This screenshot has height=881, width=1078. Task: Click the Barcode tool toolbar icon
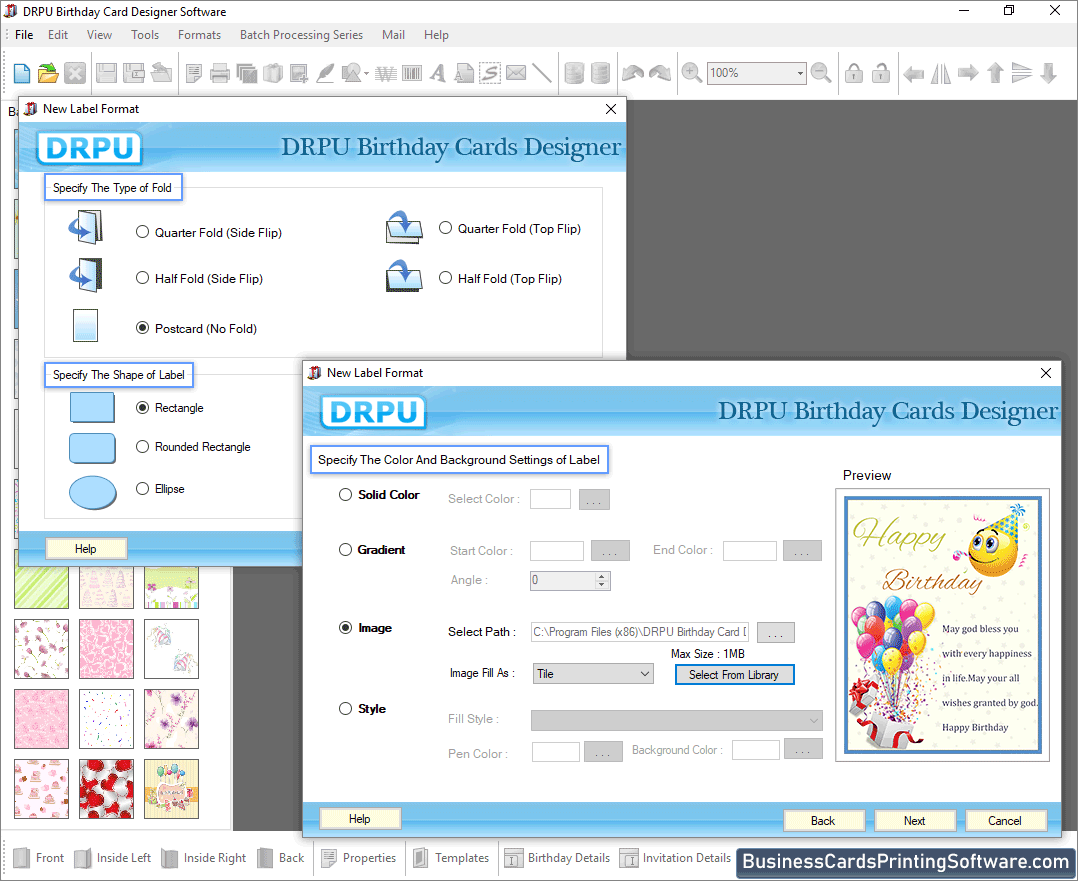412,73
